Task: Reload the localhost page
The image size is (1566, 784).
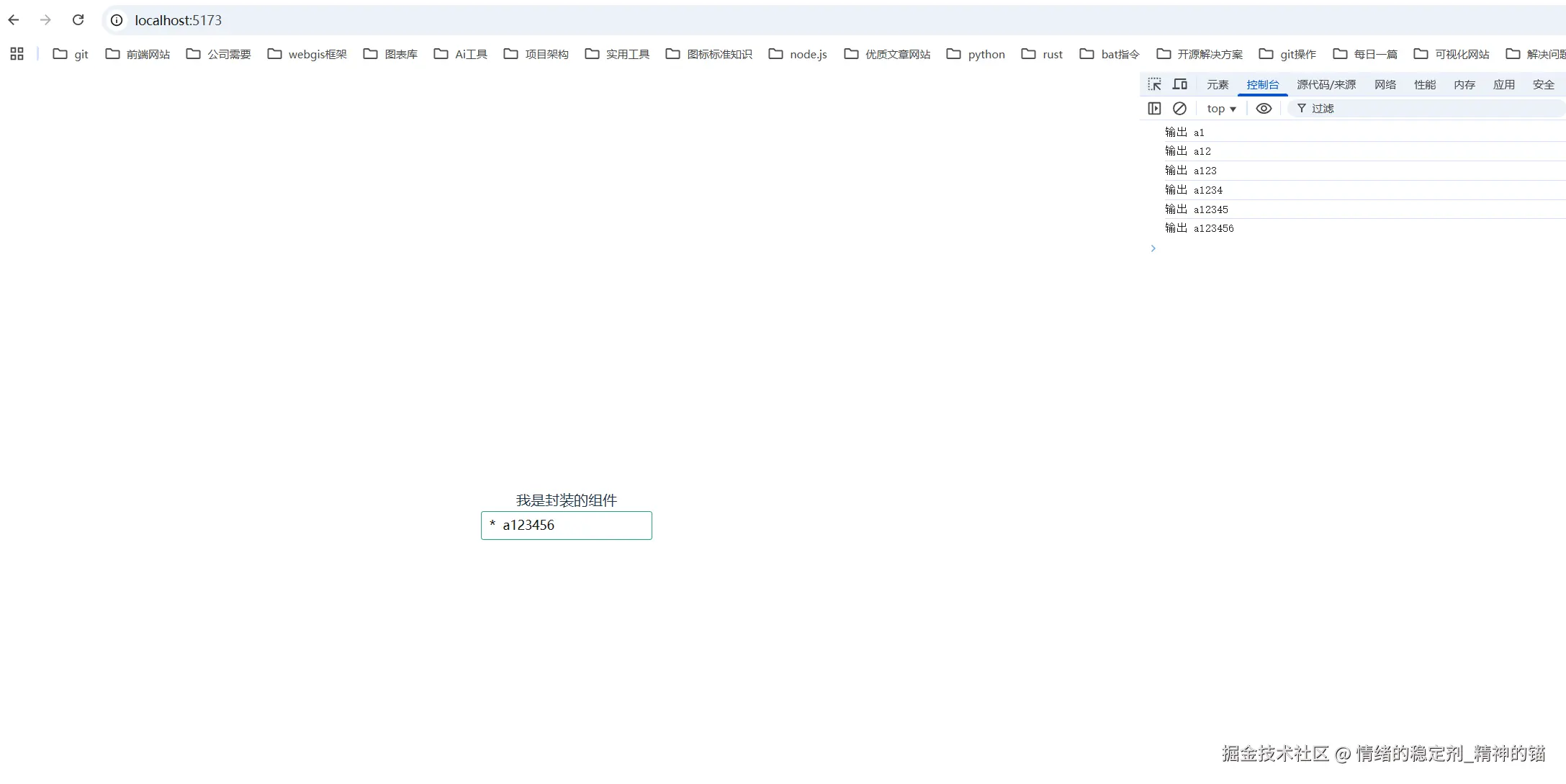Action: [78, 20]
